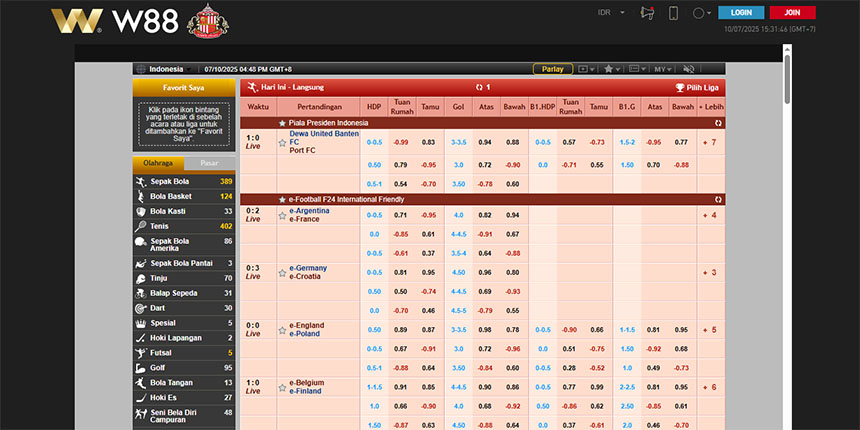Select the Sepak Bola sport icon
The image size is (860, 430).
(x=141, y=182)
